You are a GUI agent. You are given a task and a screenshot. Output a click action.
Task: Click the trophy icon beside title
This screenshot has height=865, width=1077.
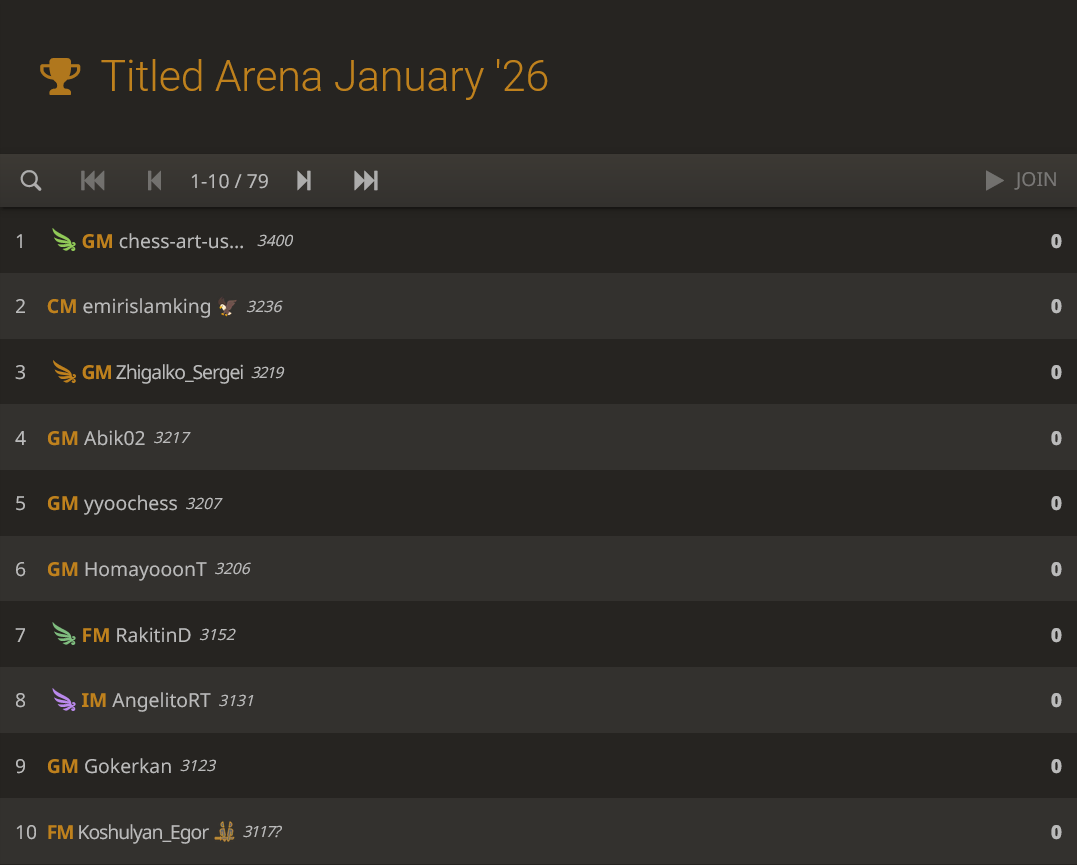pyautogui.click(x=60, y=77)
